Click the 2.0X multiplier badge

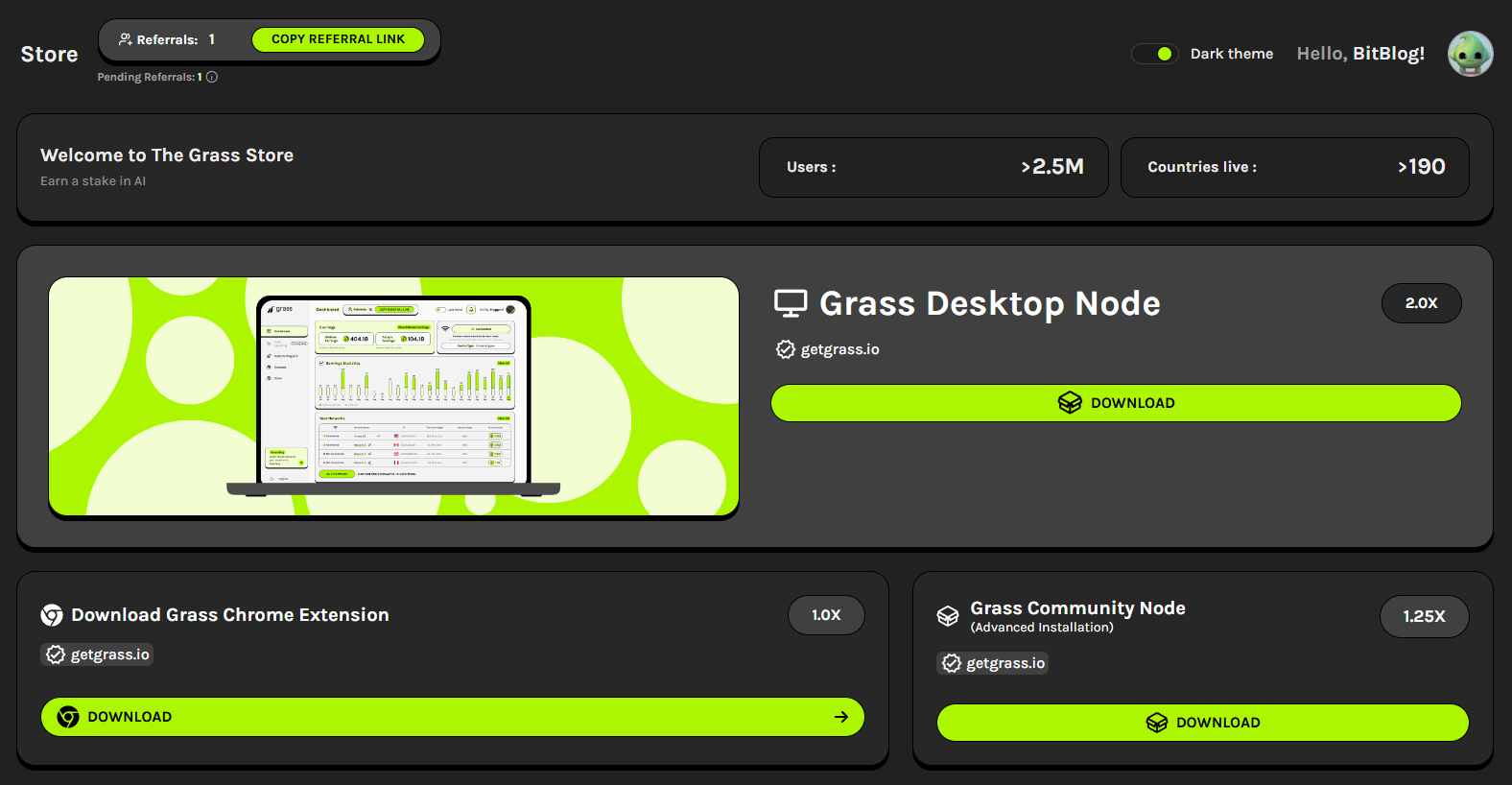1421,303
